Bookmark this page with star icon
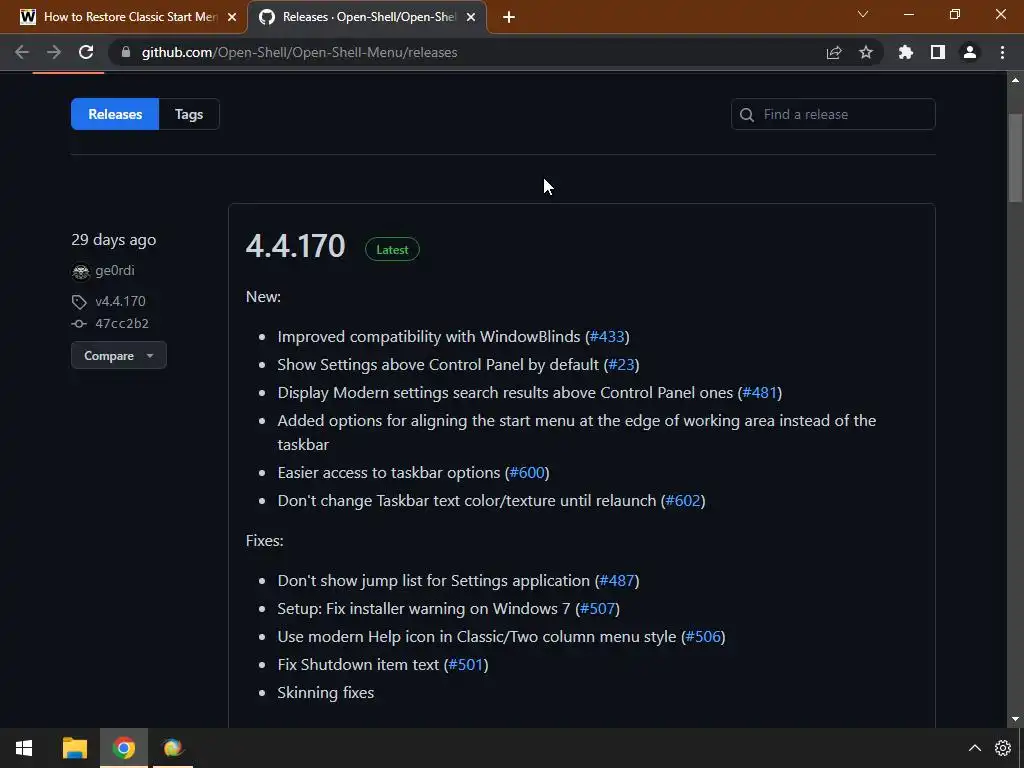1024x768 pixels. 866,52
